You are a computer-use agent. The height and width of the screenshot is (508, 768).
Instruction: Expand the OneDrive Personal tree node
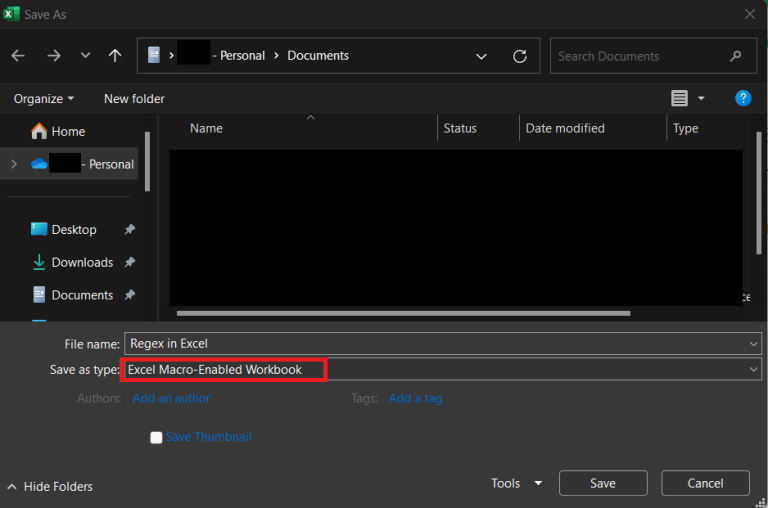tap(14, 164)
